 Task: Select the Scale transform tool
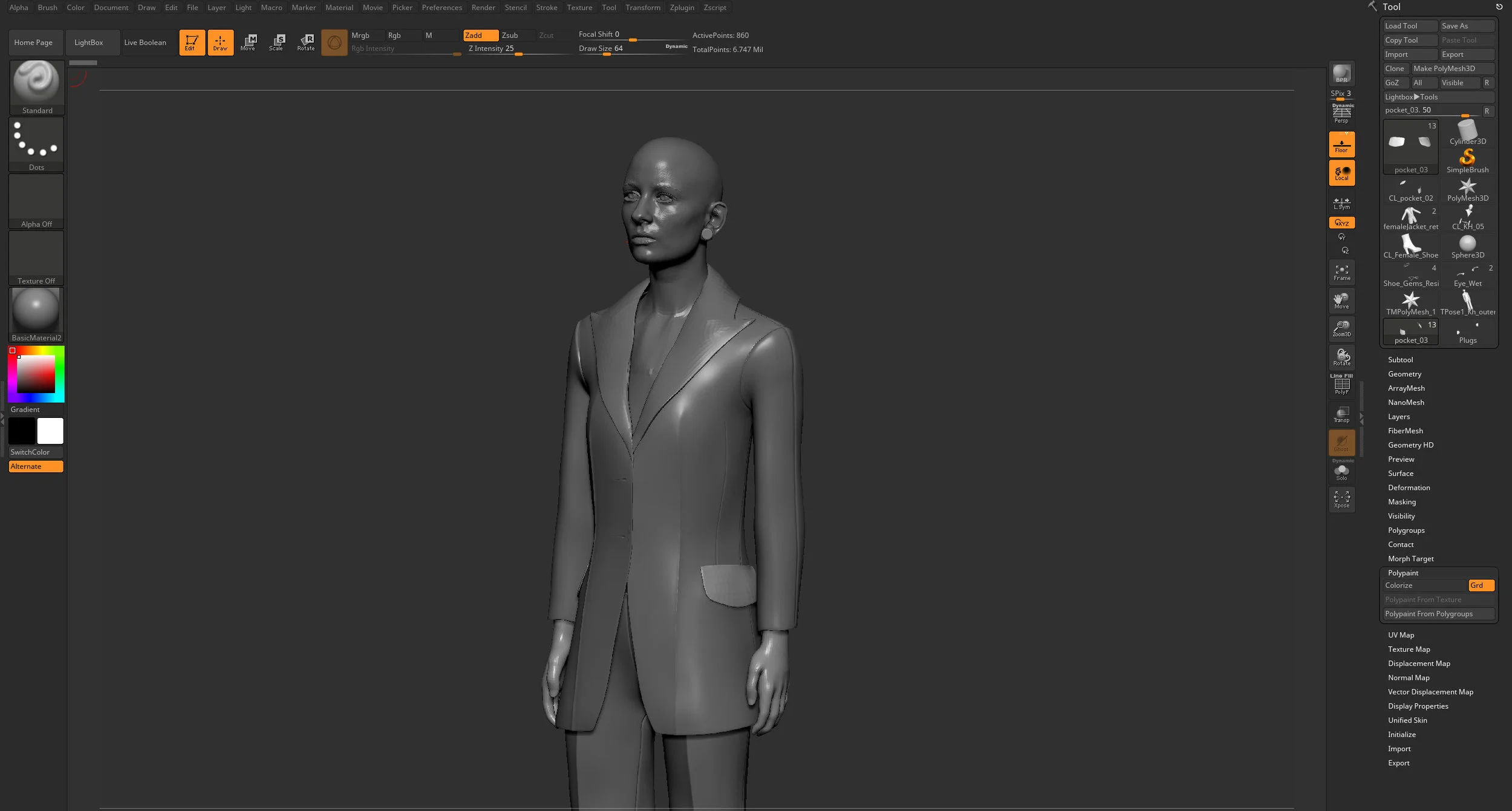(277, 42)
